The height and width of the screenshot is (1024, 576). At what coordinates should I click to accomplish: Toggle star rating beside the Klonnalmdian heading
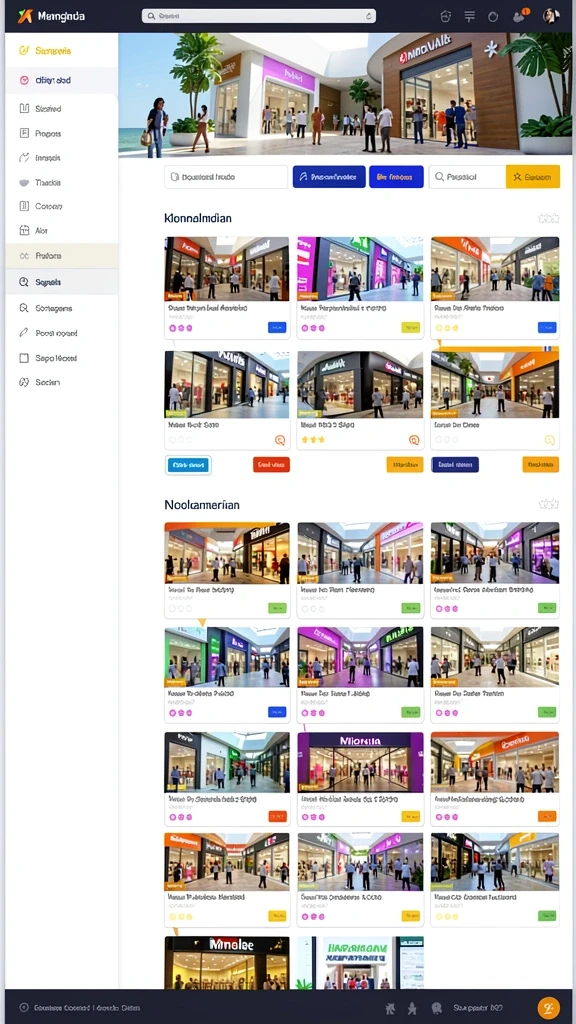tap(549, 218)
